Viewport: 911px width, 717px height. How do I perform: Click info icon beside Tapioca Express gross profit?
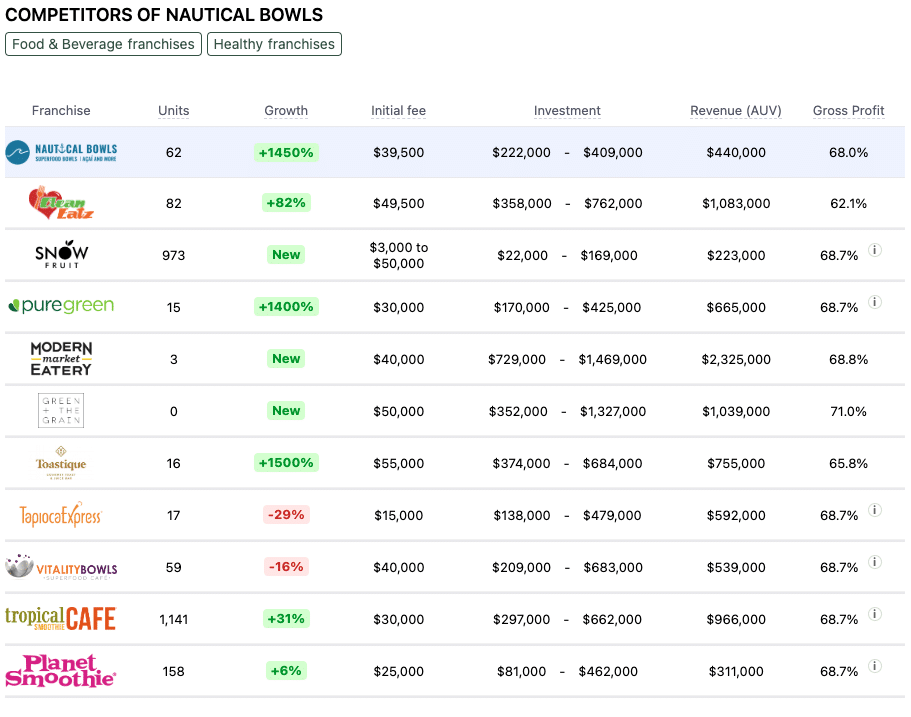click(875, 510)
